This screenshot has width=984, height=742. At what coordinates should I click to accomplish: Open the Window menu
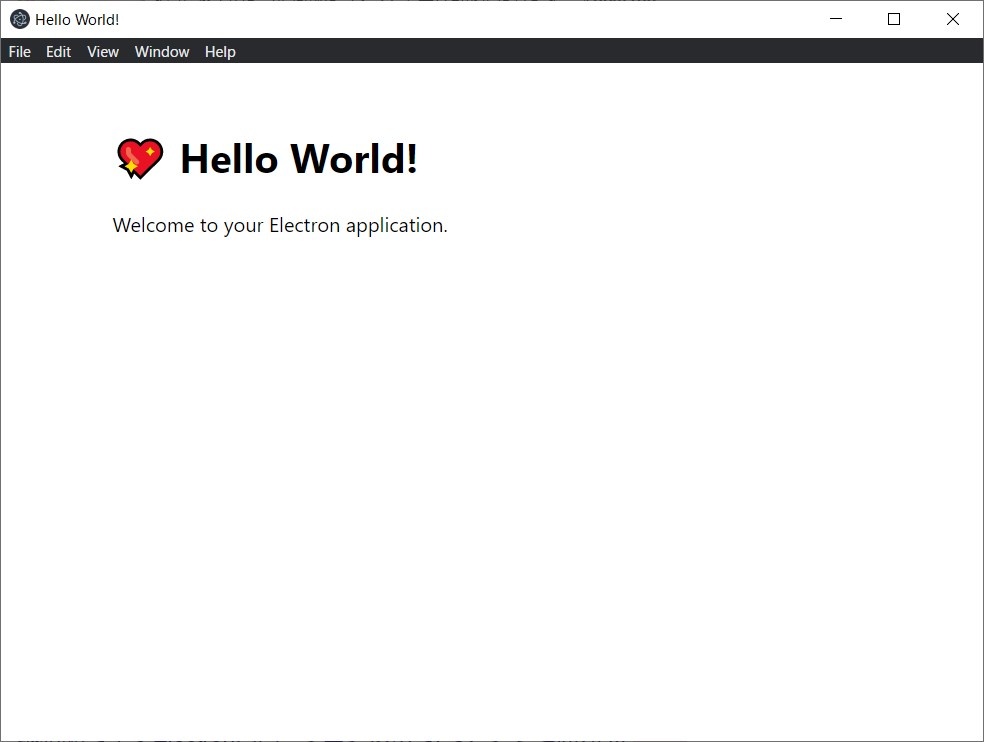(x=162, y=51)
